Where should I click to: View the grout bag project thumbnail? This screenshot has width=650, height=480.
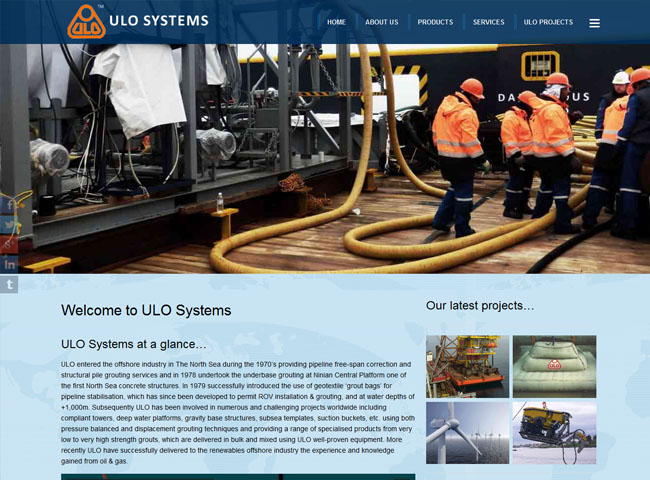pyautogui.click(x=554, y=366)
